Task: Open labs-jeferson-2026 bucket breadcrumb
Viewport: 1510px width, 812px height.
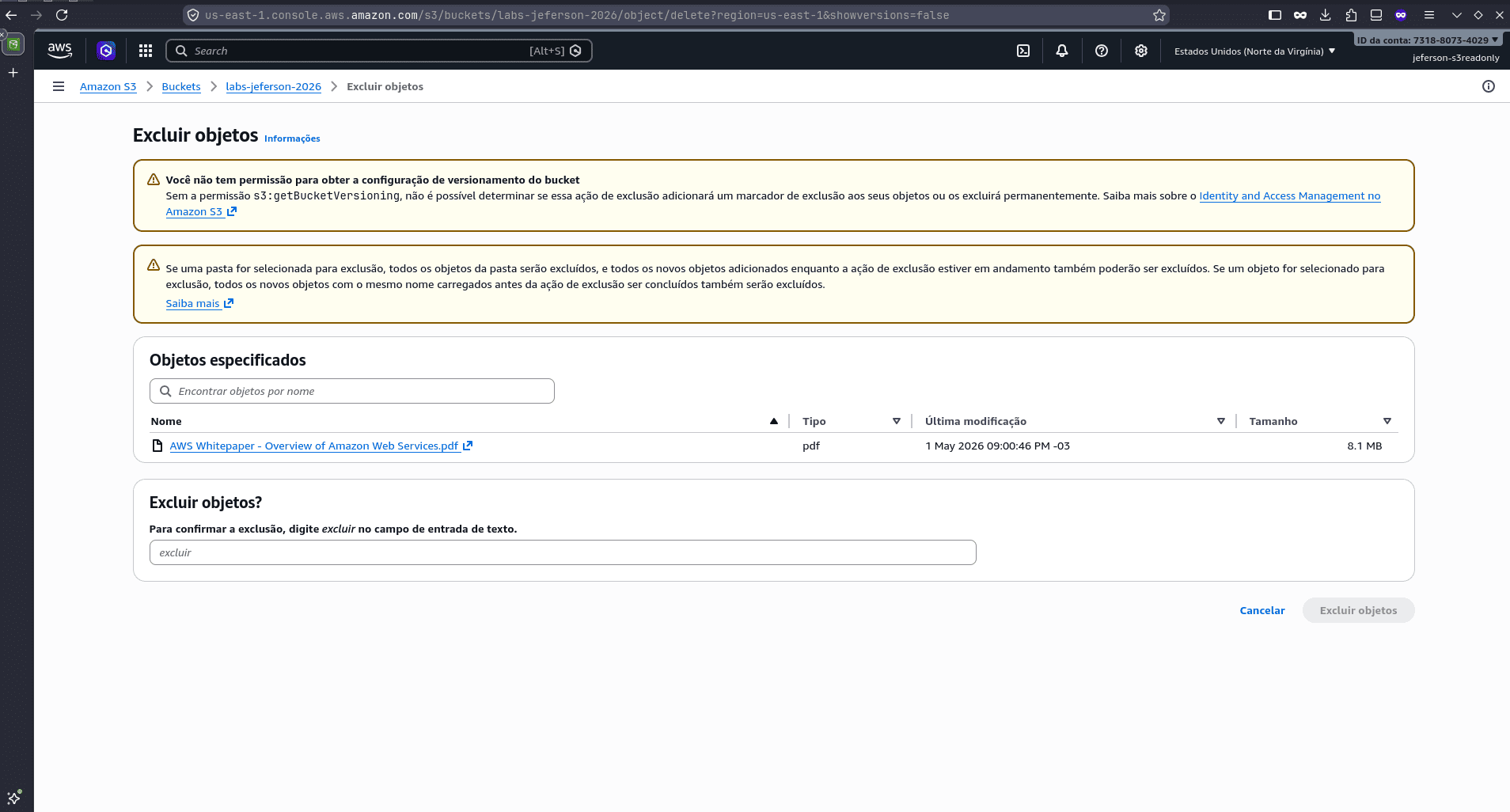Action: [x=273, y=87]
